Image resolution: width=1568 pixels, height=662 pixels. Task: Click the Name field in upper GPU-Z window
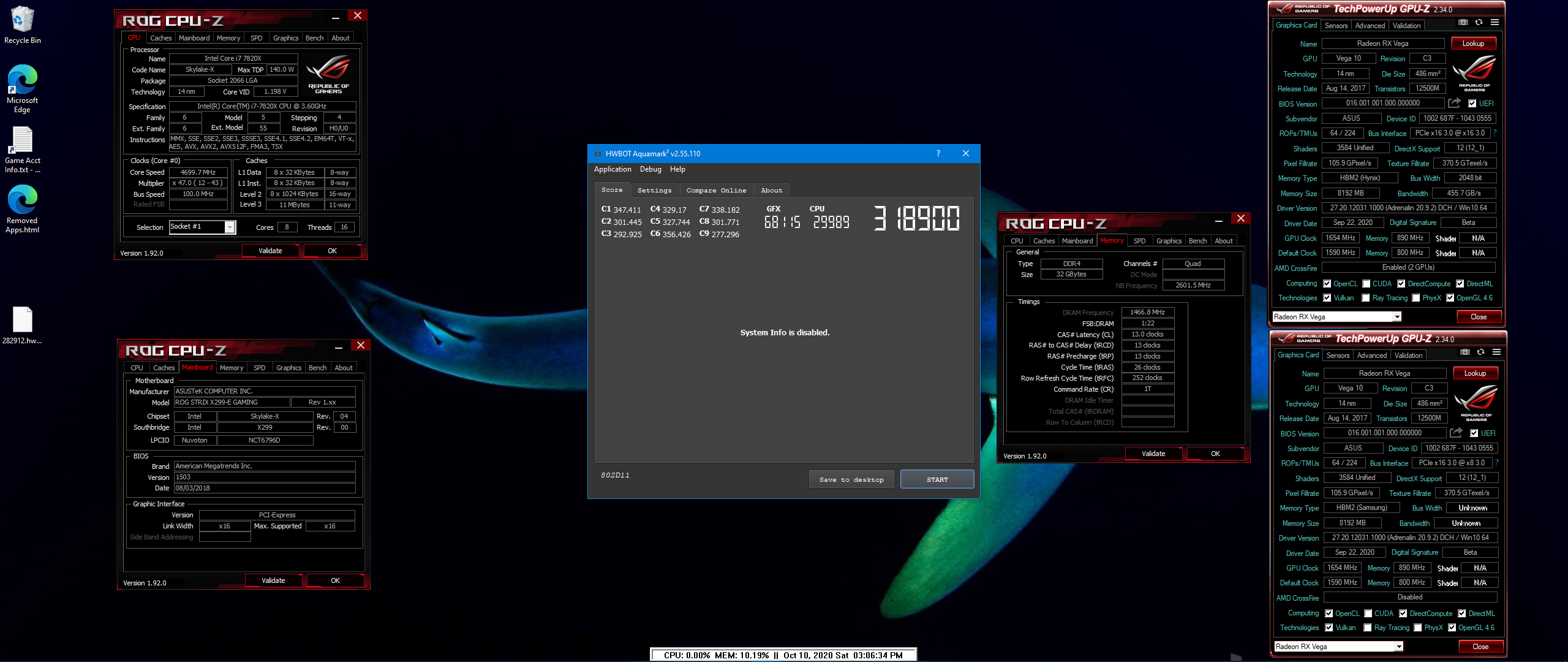click(x=1383, y=44)
